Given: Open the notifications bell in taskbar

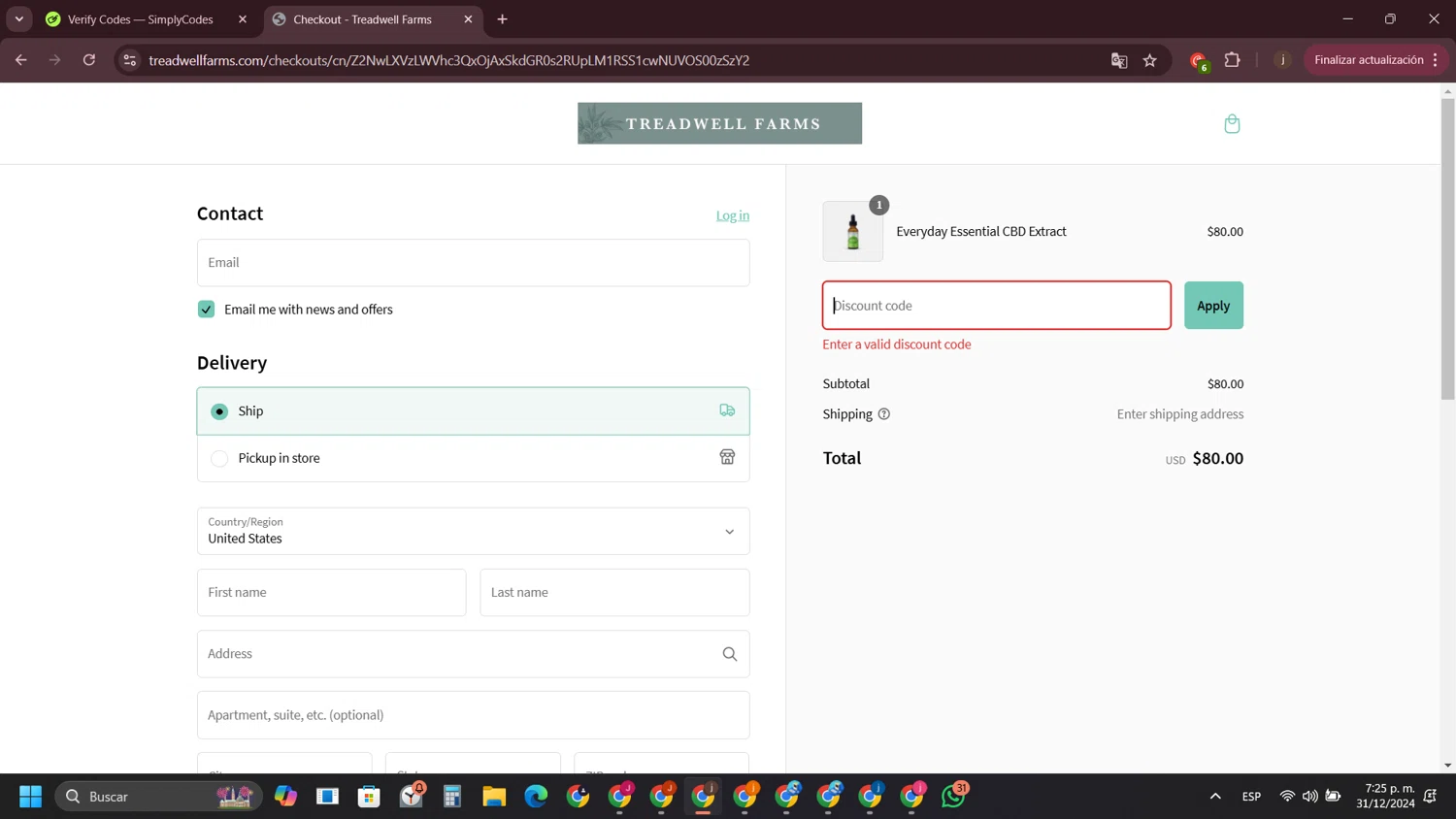Looking at the screenshot, I should [x=1431, y=797].
